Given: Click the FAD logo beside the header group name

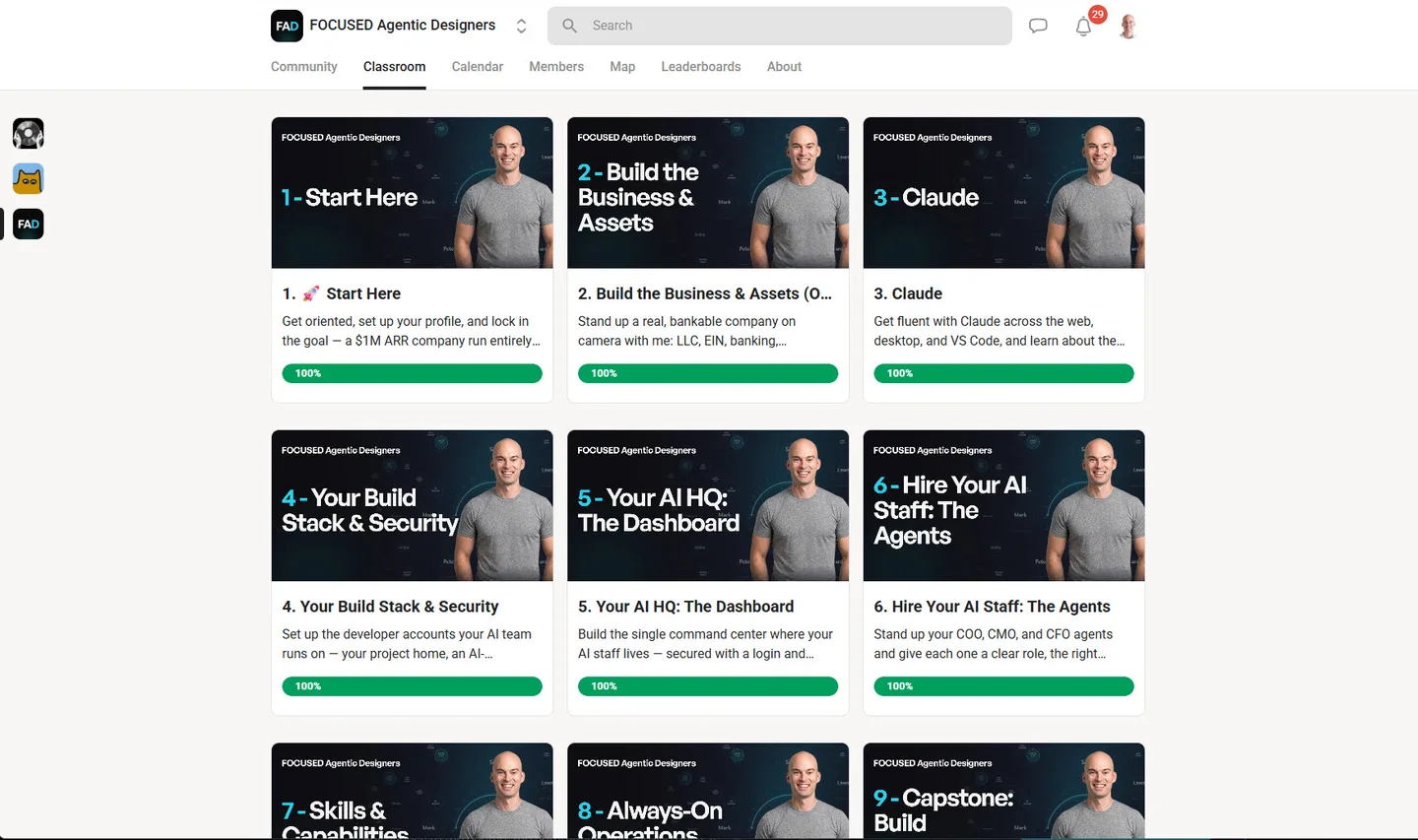Looking at the screenshot, I should 287,26.
